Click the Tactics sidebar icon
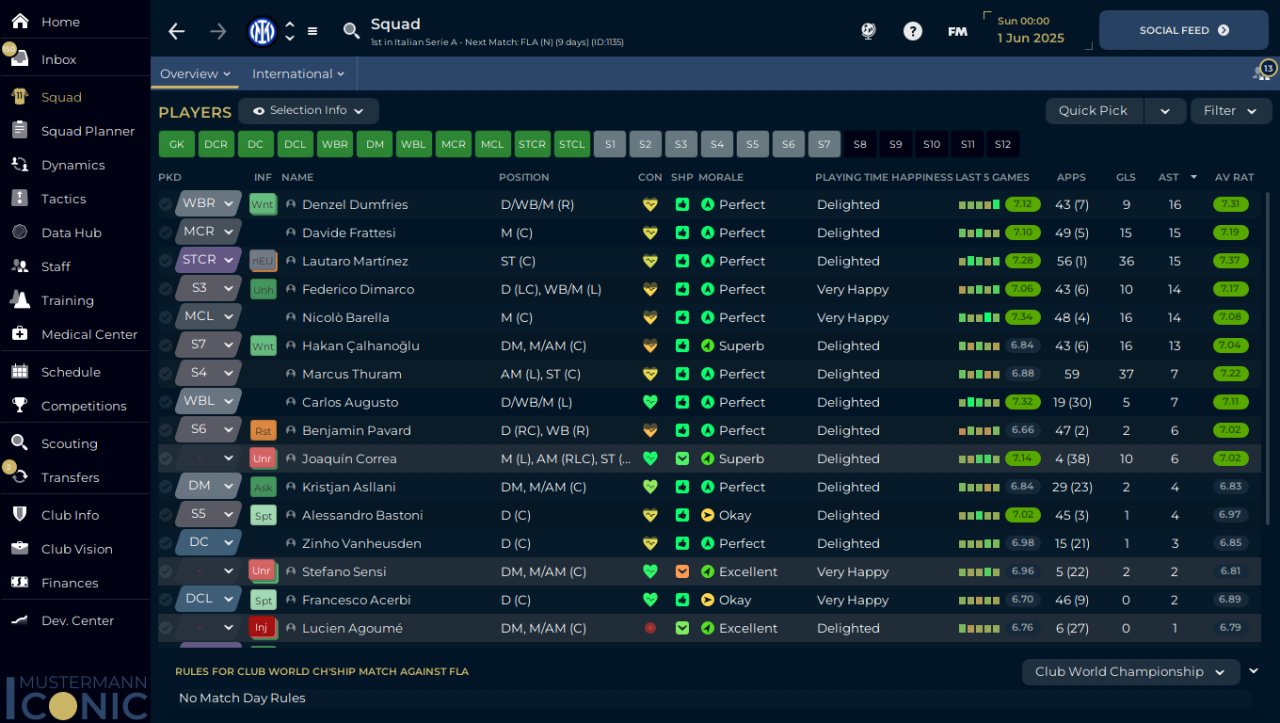 coord(20,199)
